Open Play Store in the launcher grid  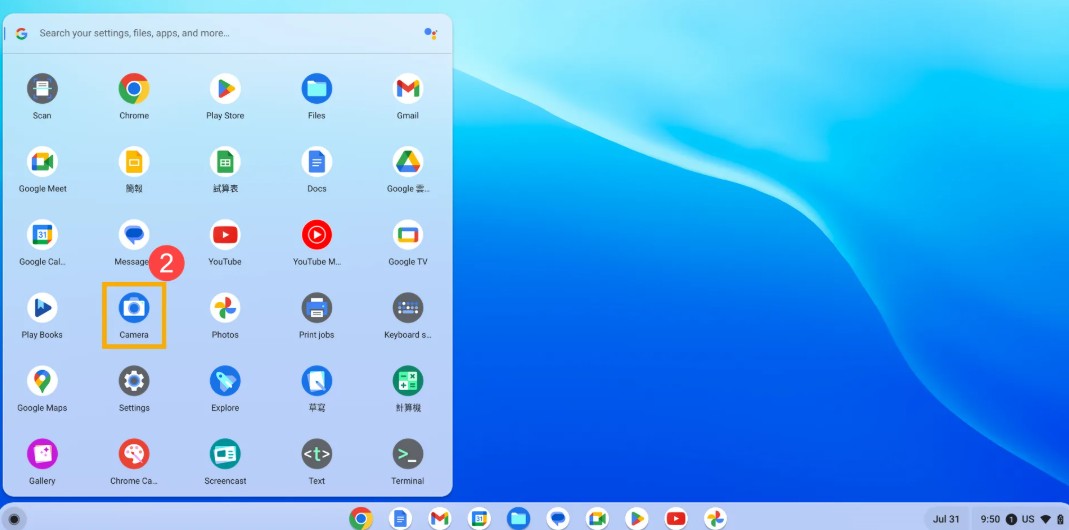tap(225, 89)
